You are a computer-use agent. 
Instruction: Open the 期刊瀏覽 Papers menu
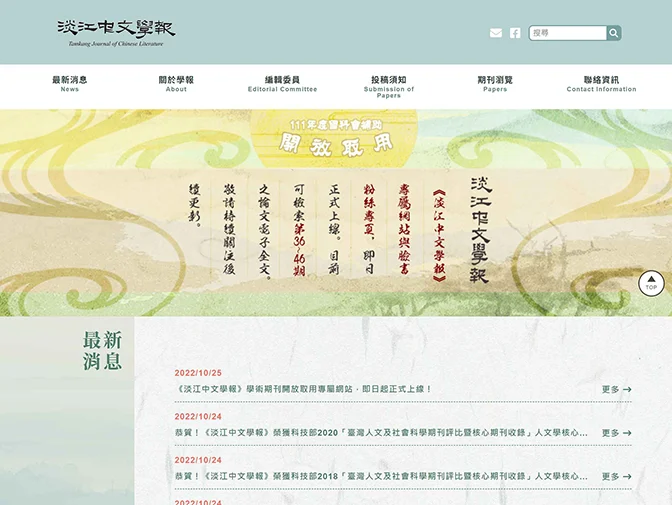[x=495, y=84]
